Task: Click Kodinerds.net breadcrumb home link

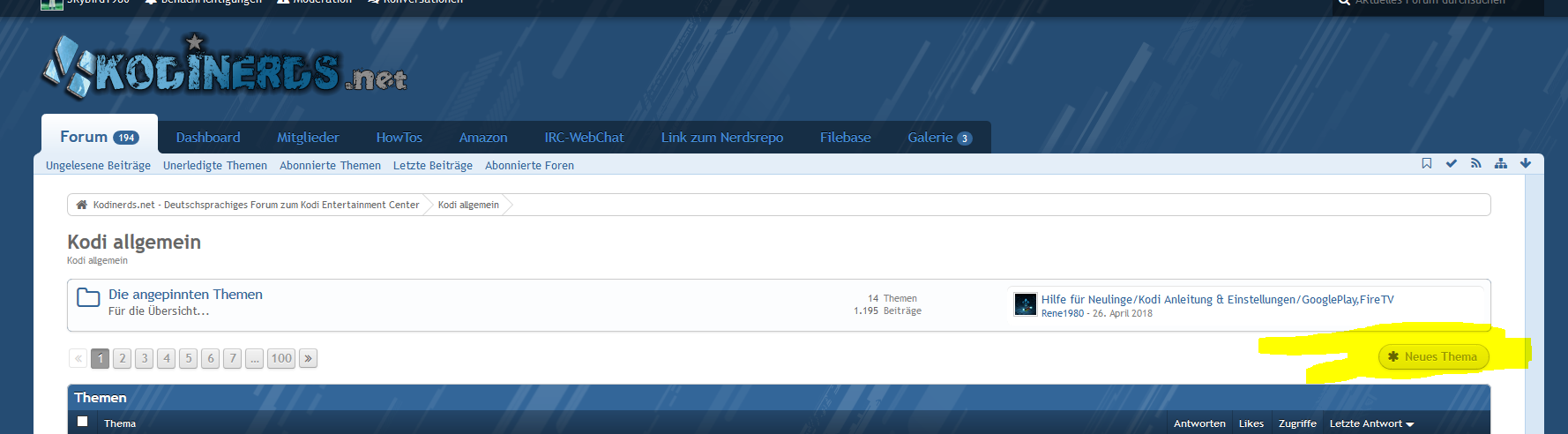Action: [x=256, y=205]
